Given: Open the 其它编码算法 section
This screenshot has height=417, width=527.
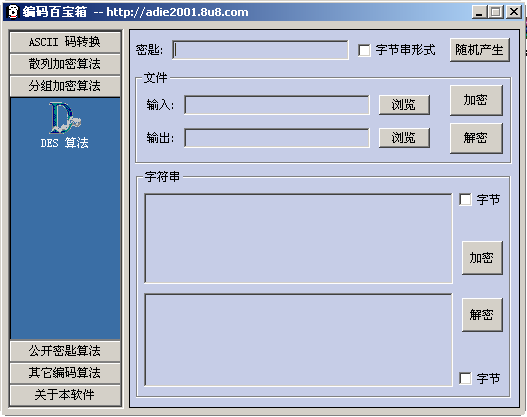Looking at the screenshot, I should (x=65, y=373).
